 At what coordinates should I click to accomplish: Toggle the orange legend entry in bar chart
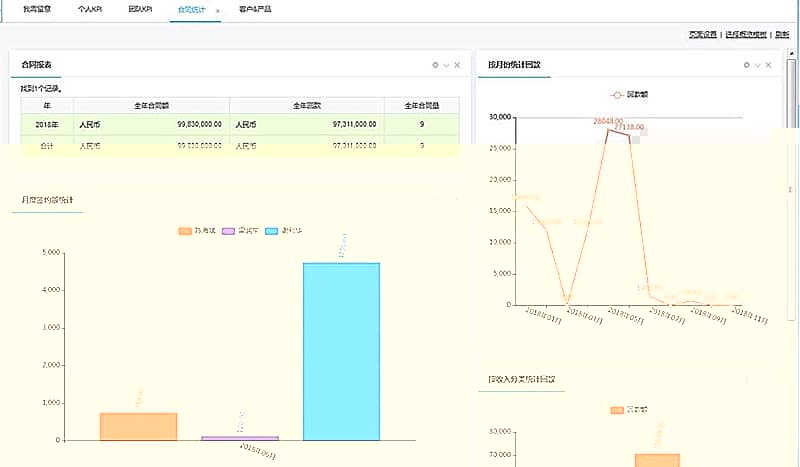tap(197, 231)
